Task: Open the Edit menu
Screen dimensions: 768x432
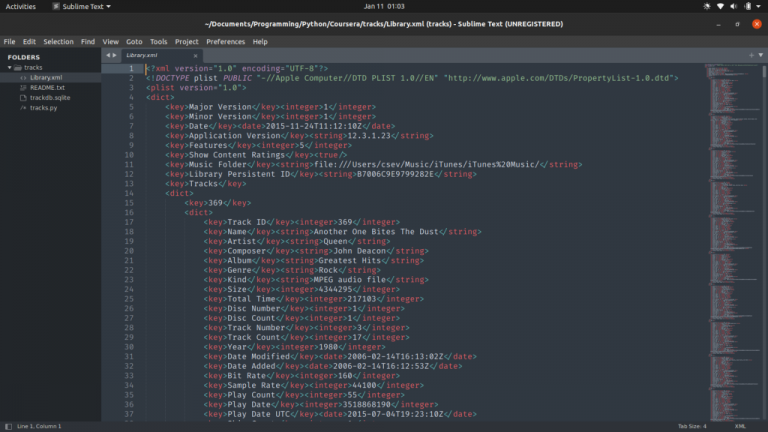Action: 29,42
